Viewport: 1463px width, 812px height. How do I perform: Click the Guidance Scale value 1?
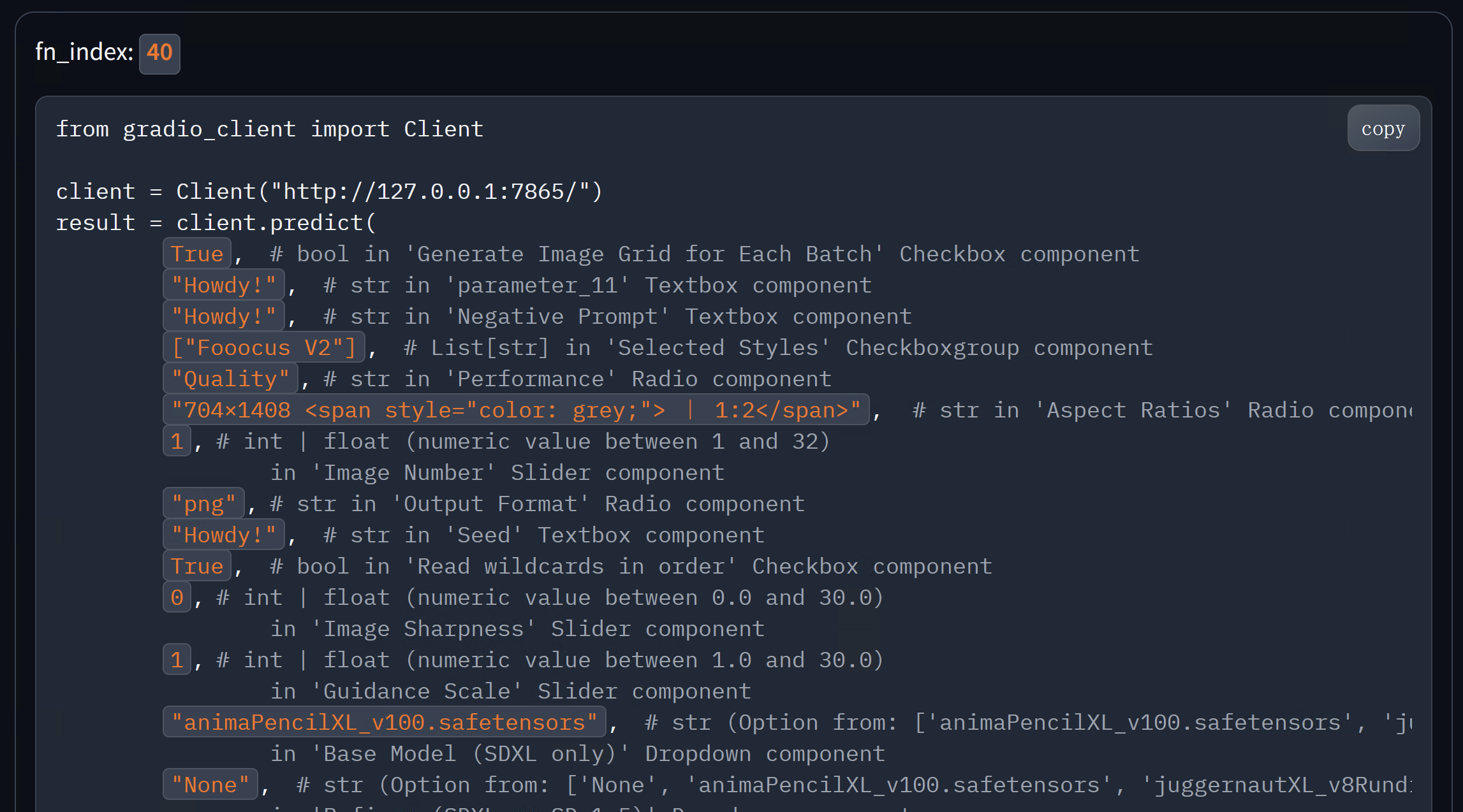[177, 660]
